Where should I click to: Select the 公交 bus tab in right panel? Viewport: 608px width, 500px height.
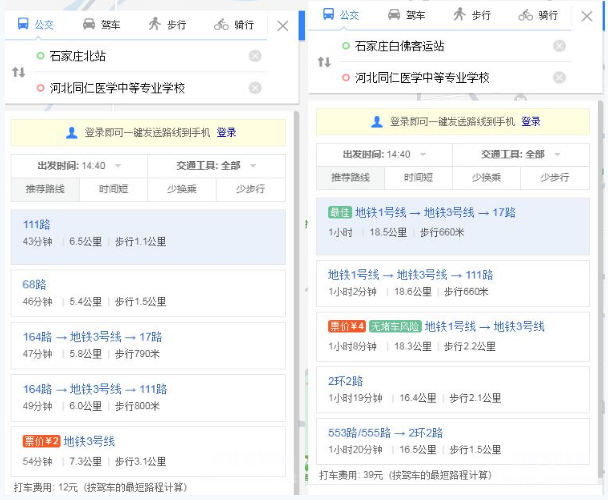click(341, 15)
